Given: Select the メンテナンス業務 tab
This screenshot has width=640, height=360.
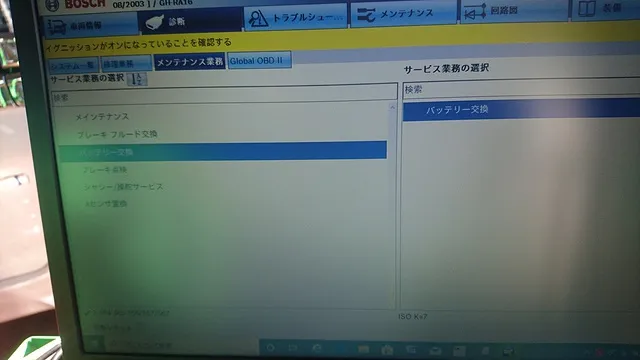Looking at the screenshot, I should (x=189, y=62).
